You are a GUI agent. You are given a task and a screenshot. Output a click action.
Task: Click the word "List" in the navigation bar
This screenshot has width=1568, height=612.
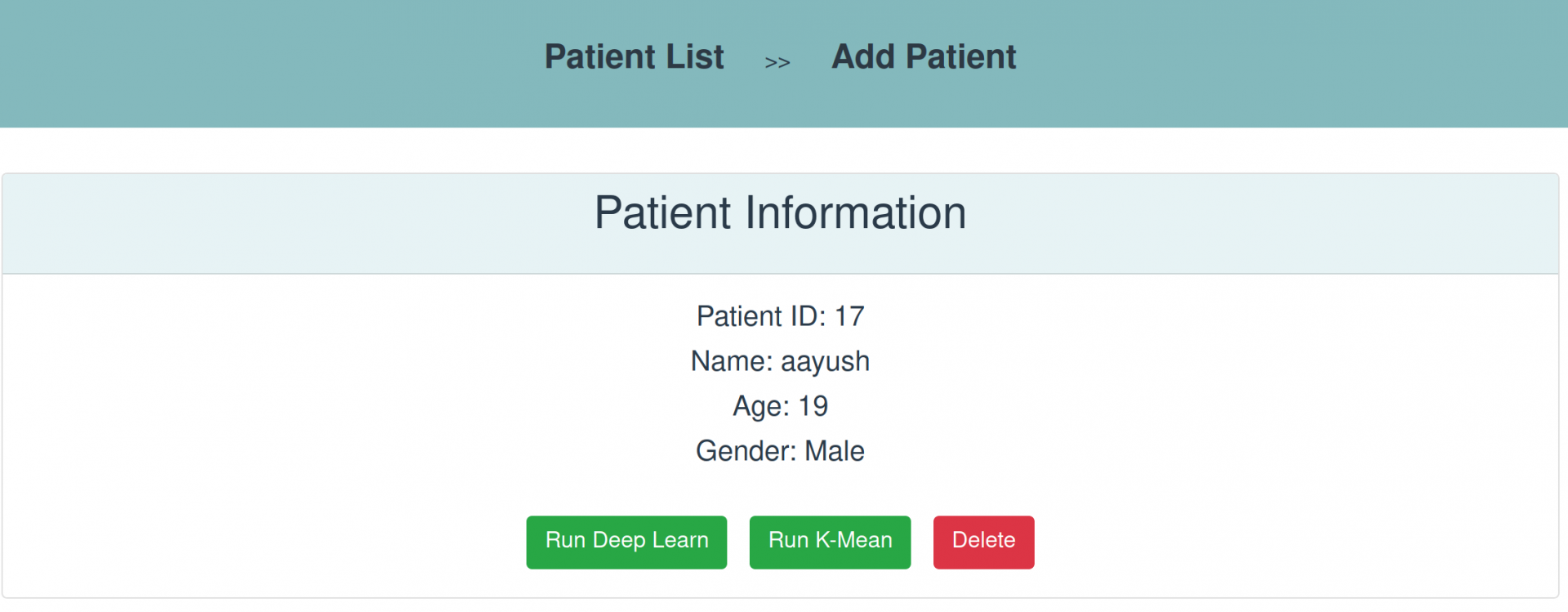point(694,57)
